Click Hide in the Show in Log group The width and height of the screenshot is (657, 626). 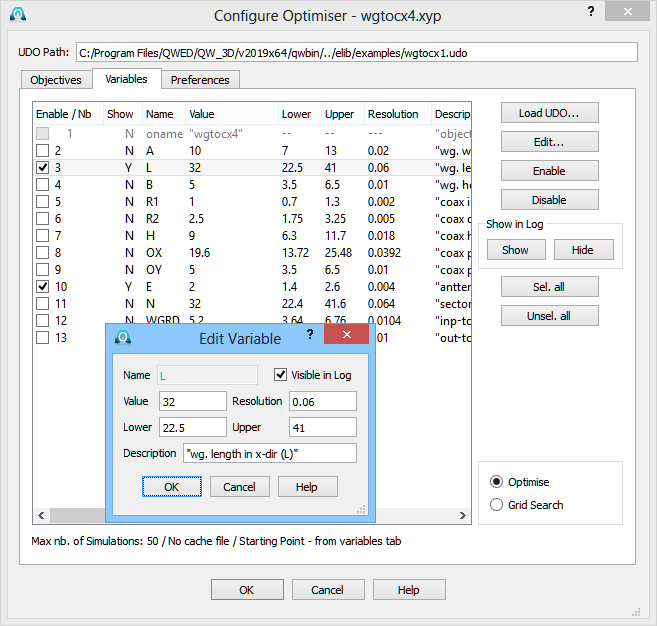tap(583, 250)
